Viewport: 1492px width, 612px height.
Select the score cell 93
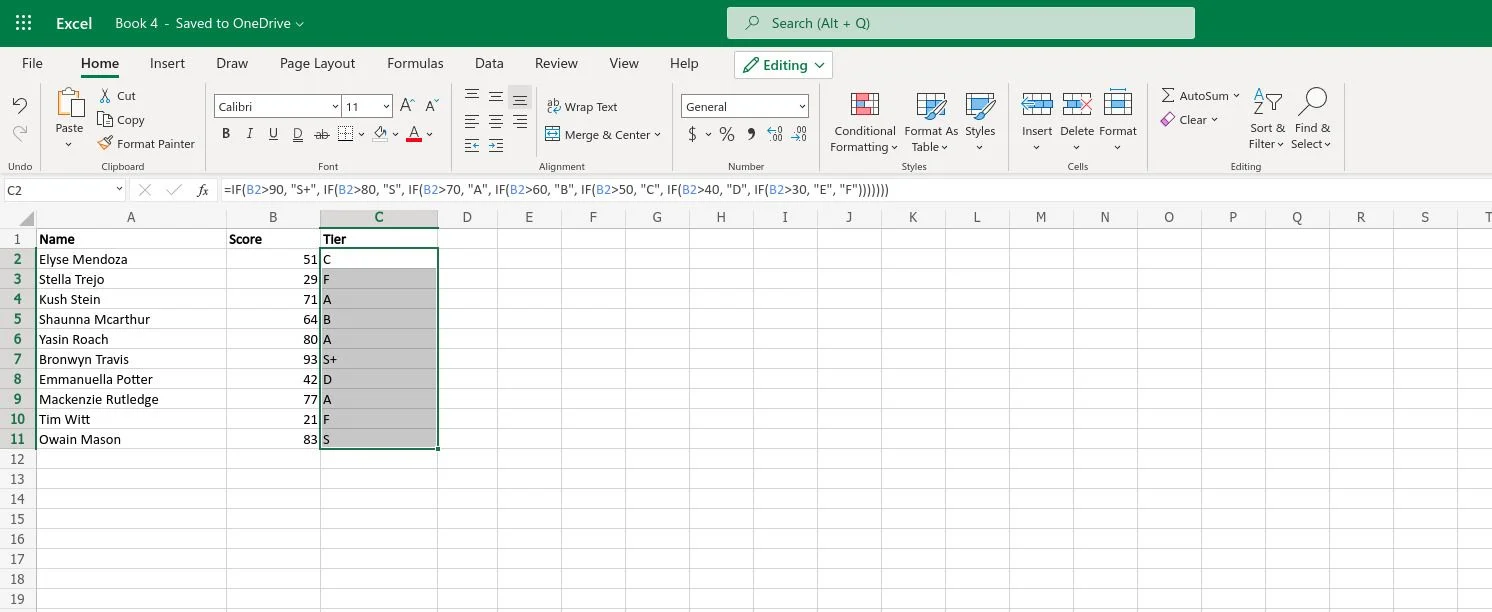coord(273,359)
